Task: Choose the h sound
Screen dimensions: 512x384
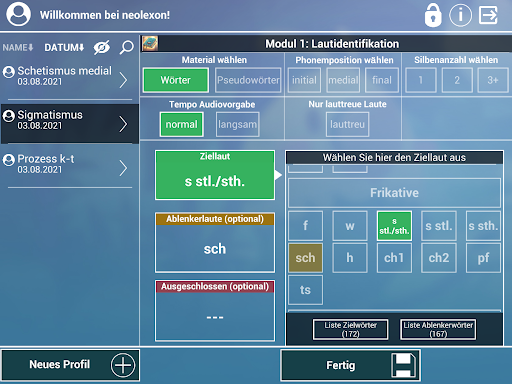Action: tap(350, 258)
